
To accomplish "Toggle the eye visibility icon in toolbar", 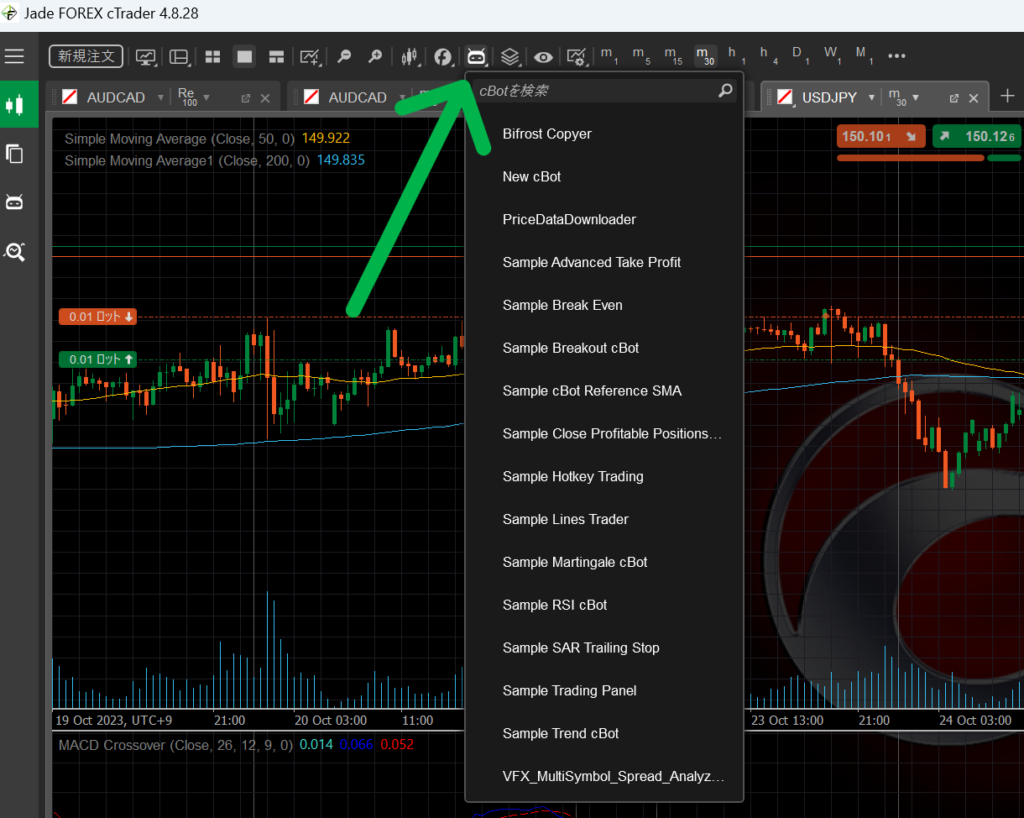I will click(543, 57).
